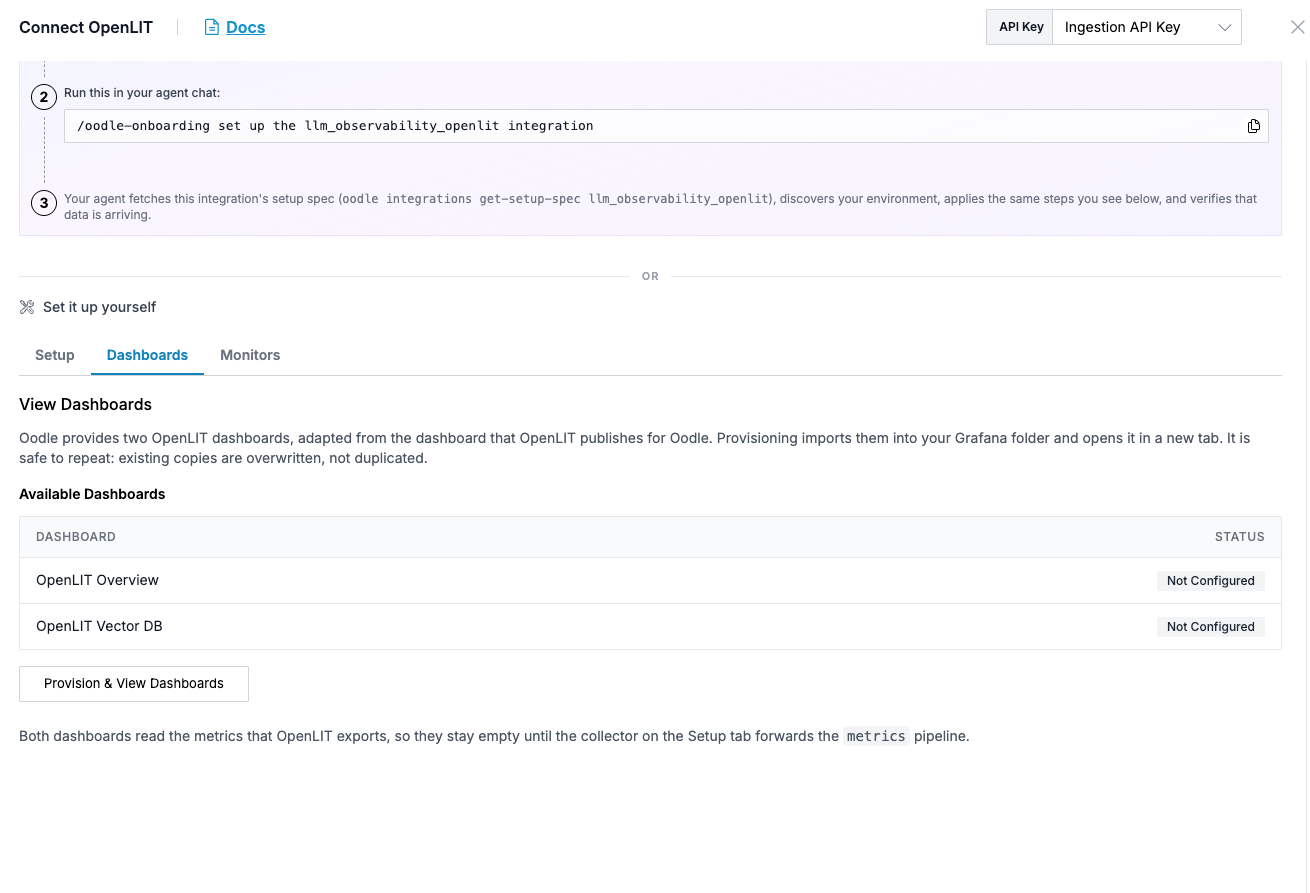Click the STATUS column header

click(x=1240, y=537)
